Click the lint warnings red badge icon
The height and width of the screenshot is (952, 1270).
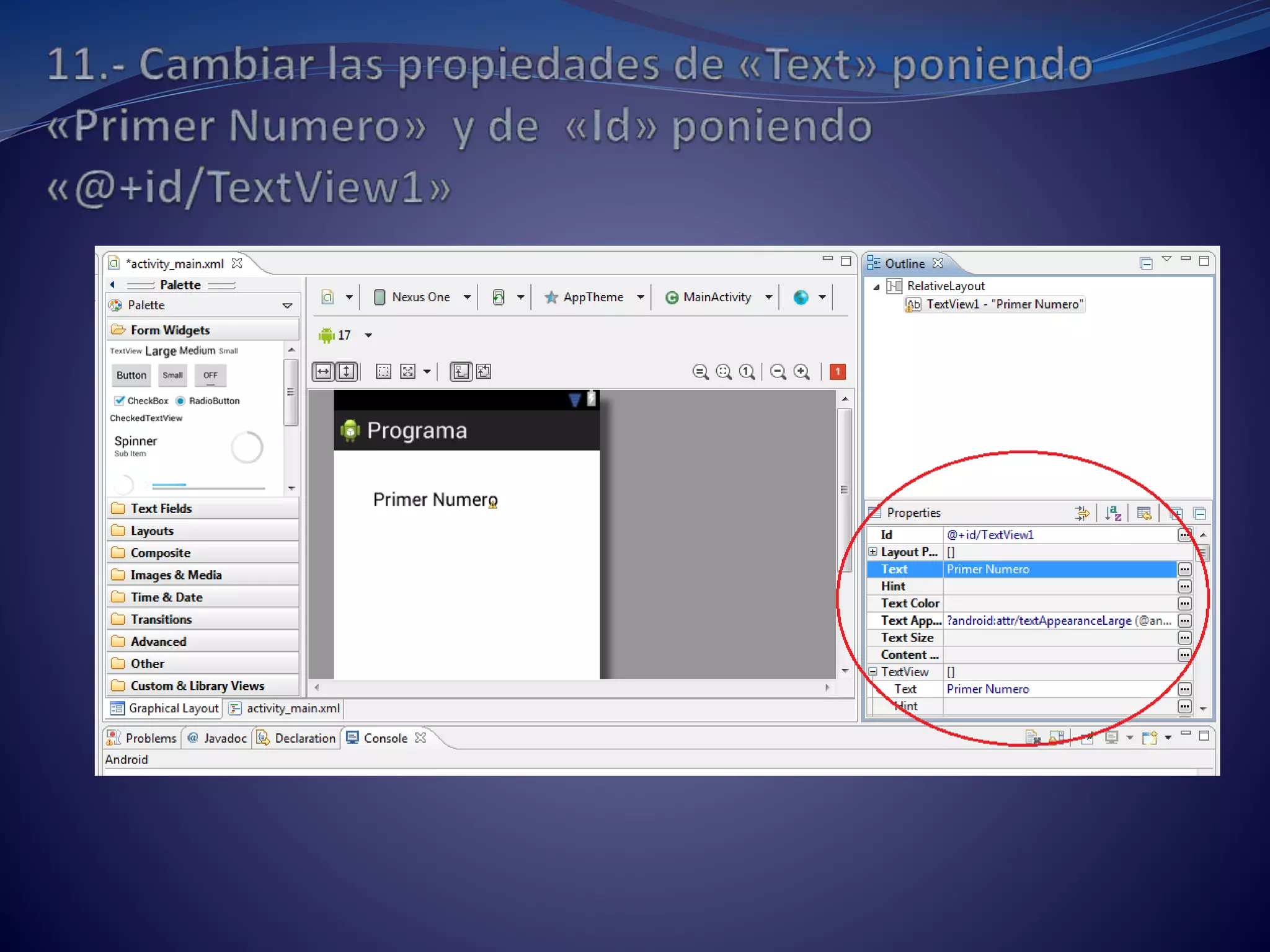point(837,371)
